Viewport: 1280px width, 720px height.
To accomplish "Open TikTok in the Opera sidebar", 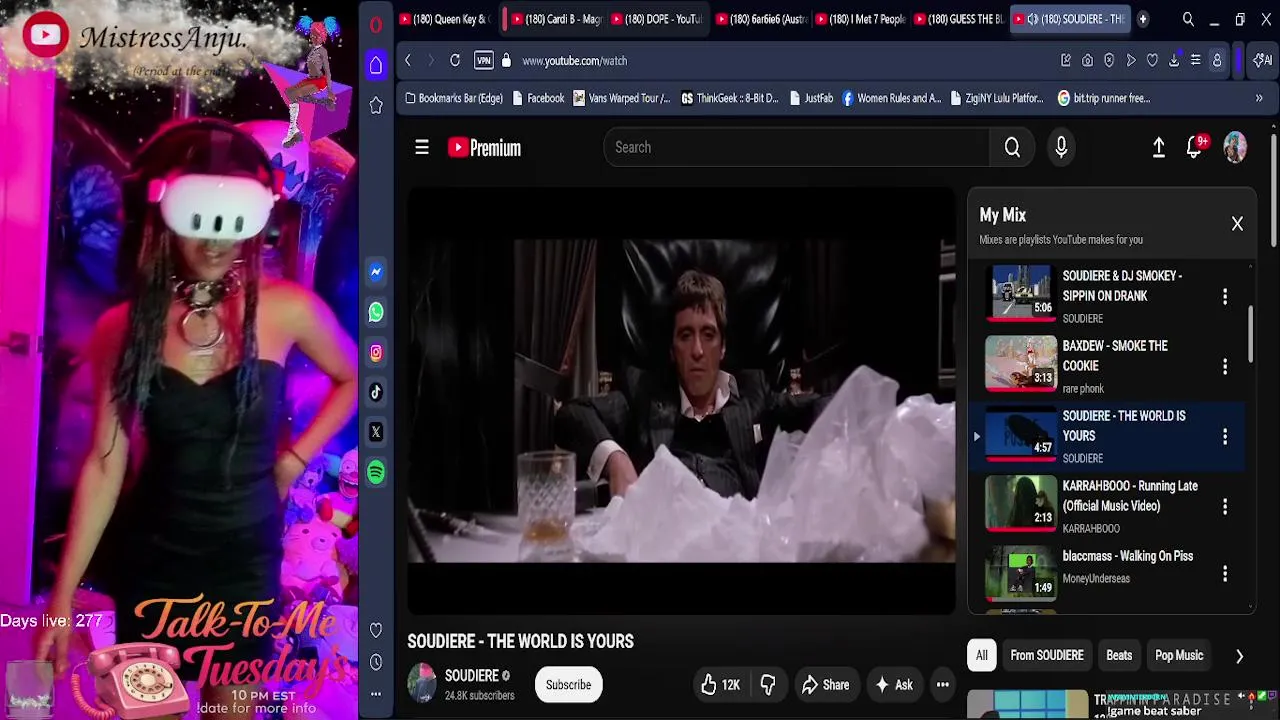I will (x=376, y=392).
